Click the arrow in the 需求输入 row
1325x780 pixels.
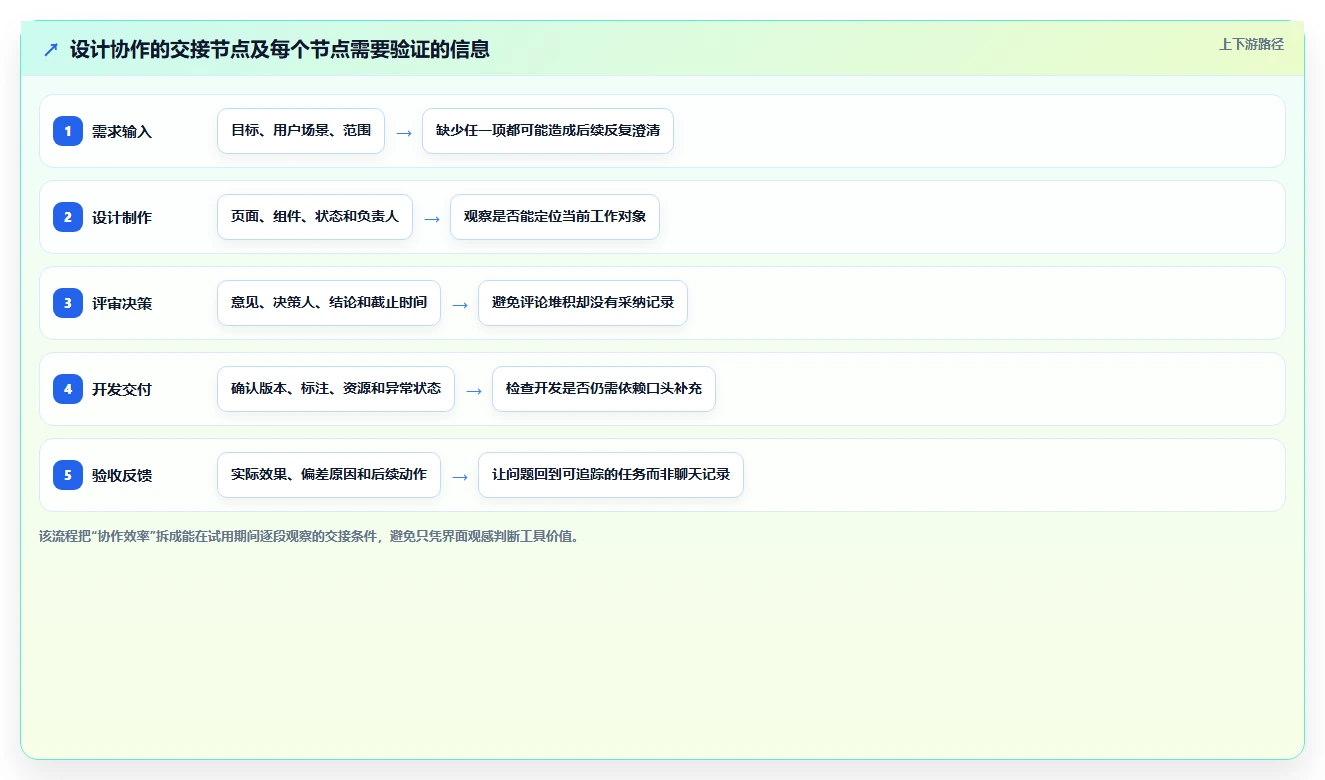click(x=404, y=132)
